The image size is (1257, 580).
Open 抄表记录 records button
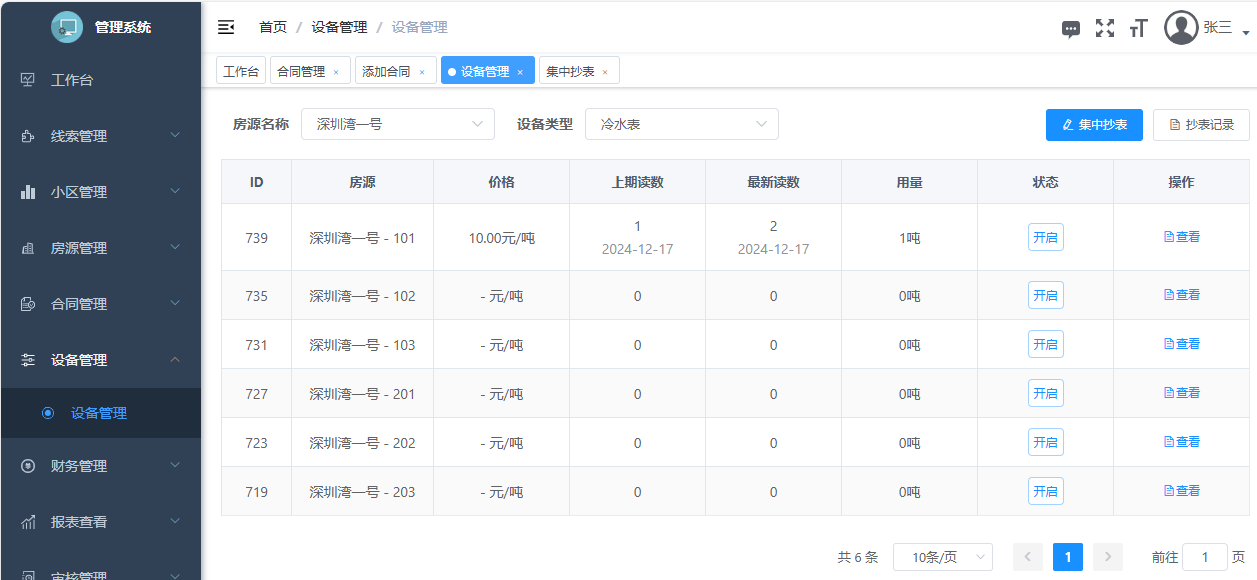click(x=1200, y=125)
